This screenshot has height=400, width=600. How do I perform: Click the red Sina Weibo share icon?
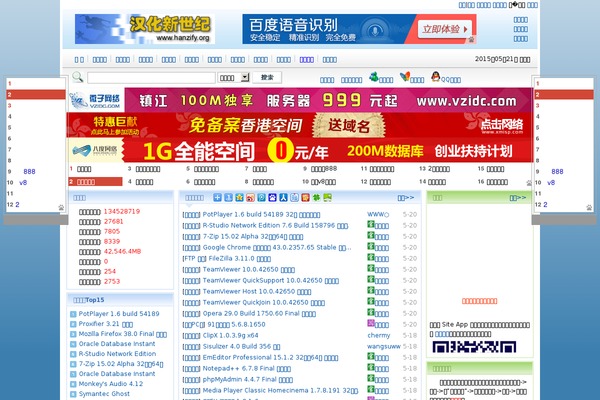(x=251, y=198)
